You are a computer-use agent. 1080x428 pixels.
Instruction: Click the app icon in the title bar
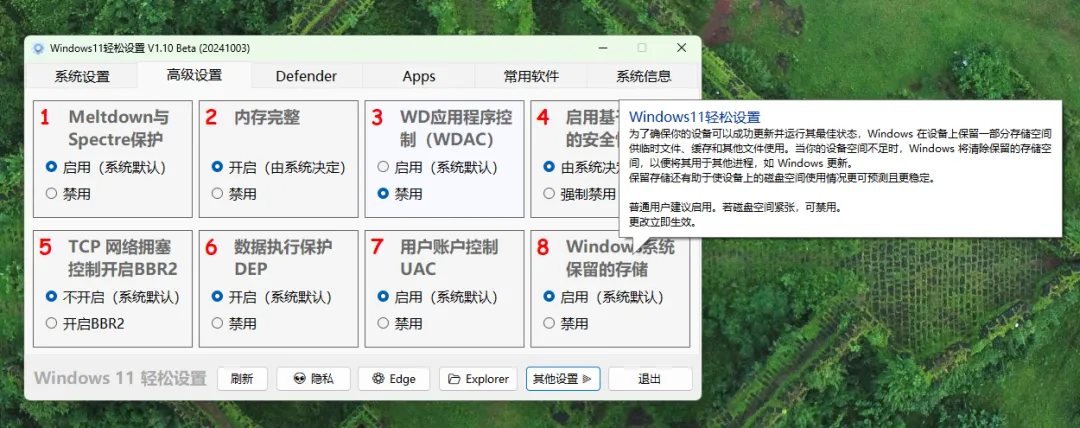(38, 48)
